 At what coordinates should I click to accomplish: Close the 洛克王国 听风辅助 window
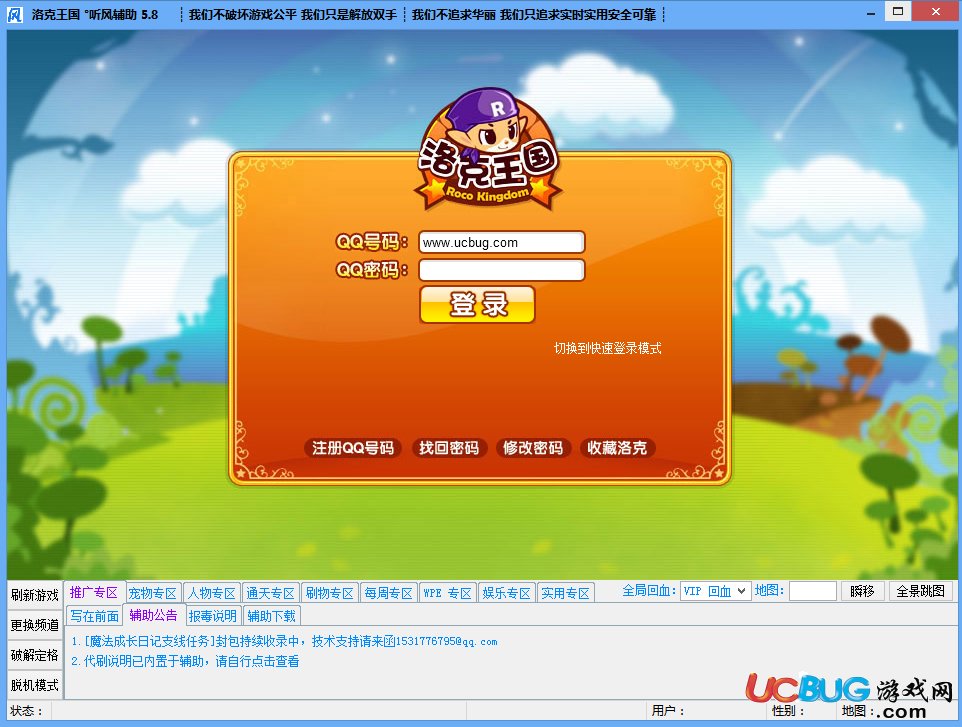[x=936, y=12]
